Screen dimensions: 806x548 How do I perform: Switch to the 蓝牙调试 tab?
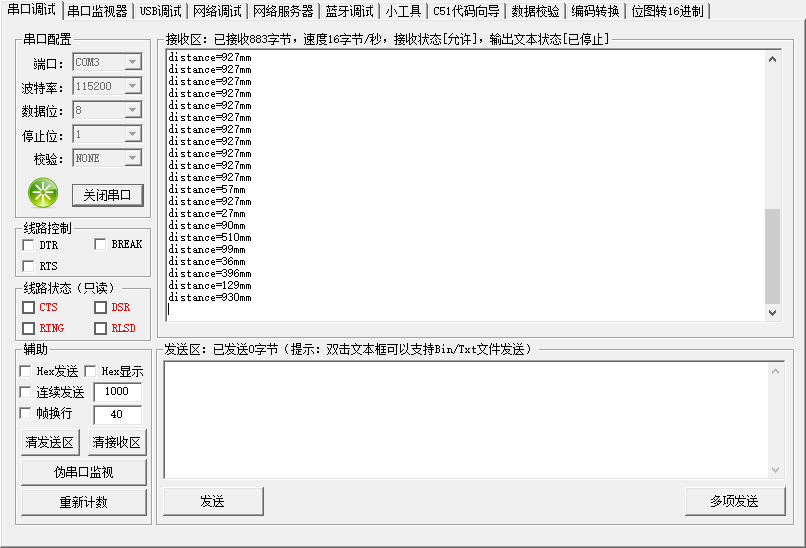(x=349, y=11)
